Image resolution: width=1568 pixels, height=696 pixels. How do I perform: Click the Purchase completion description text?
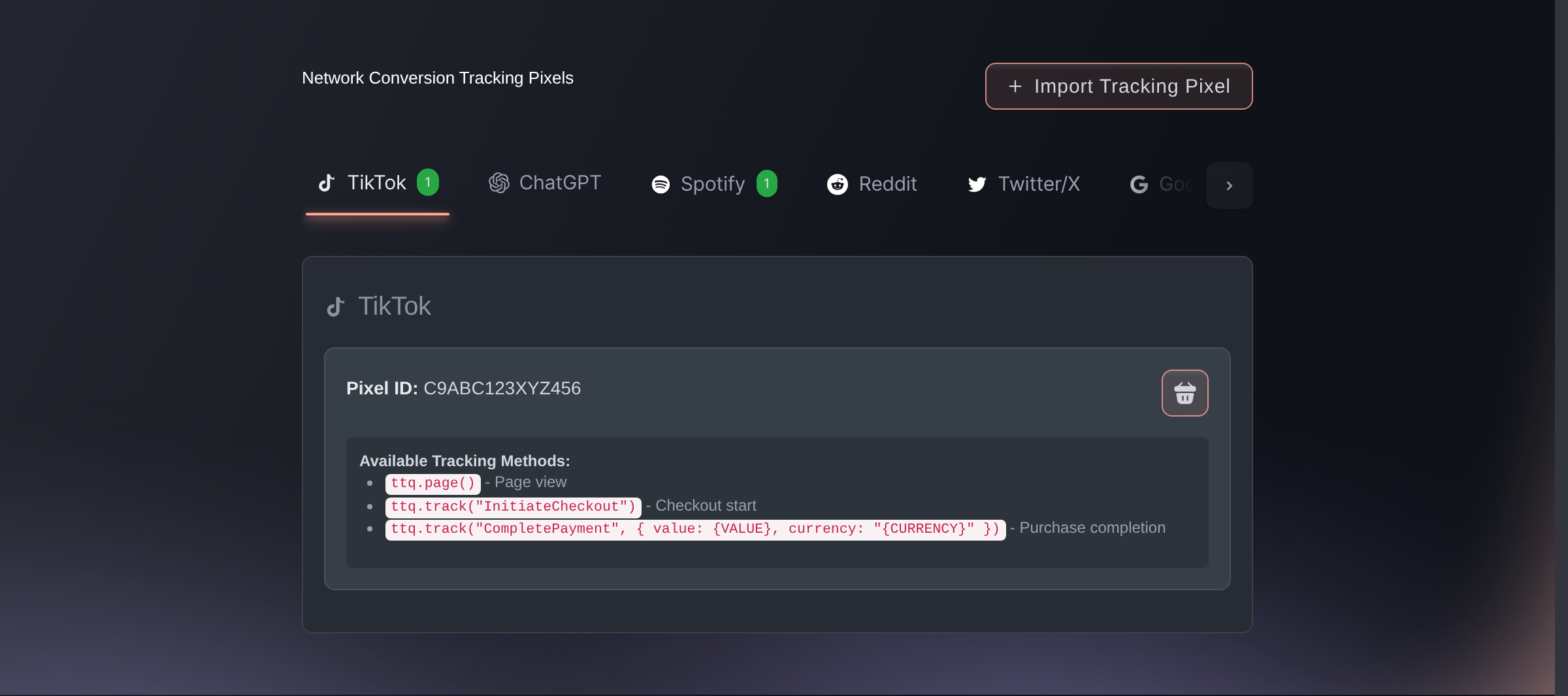point(1092,528)
